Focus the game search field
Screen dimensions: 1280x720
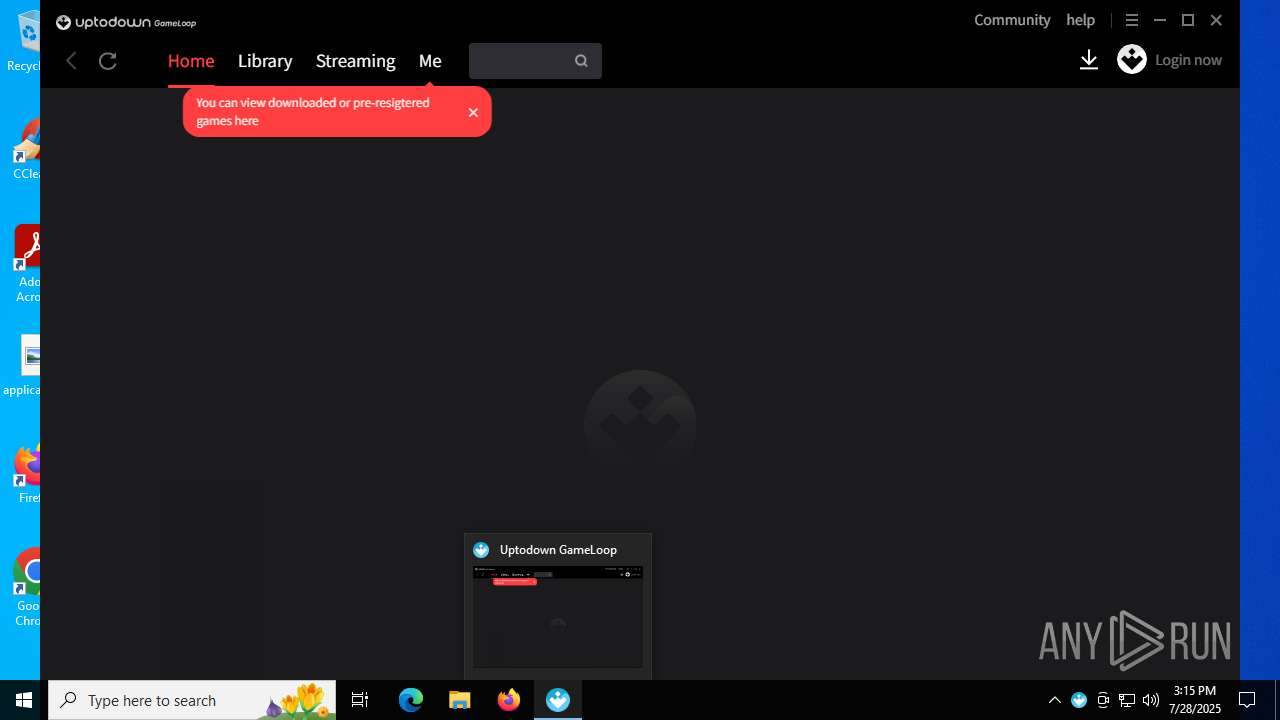535,61
